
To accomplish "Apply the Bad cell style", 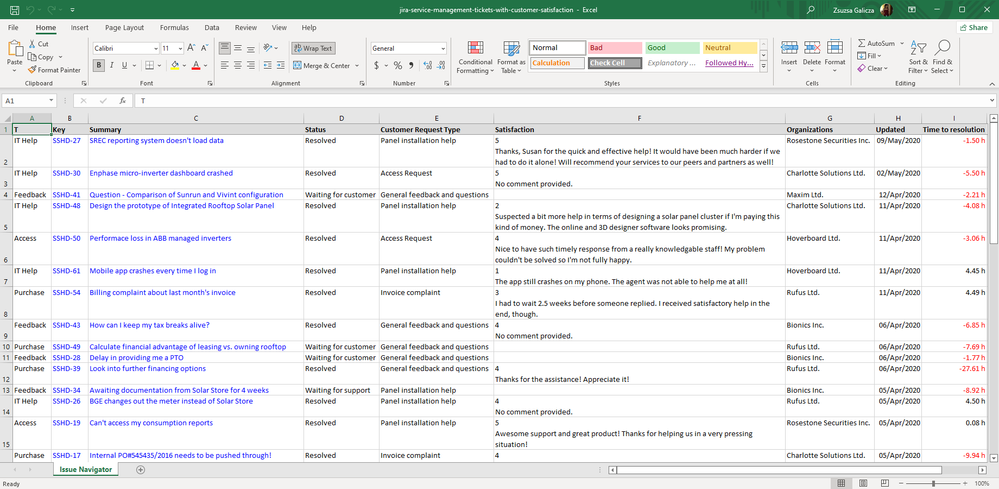I will point(614,48).
